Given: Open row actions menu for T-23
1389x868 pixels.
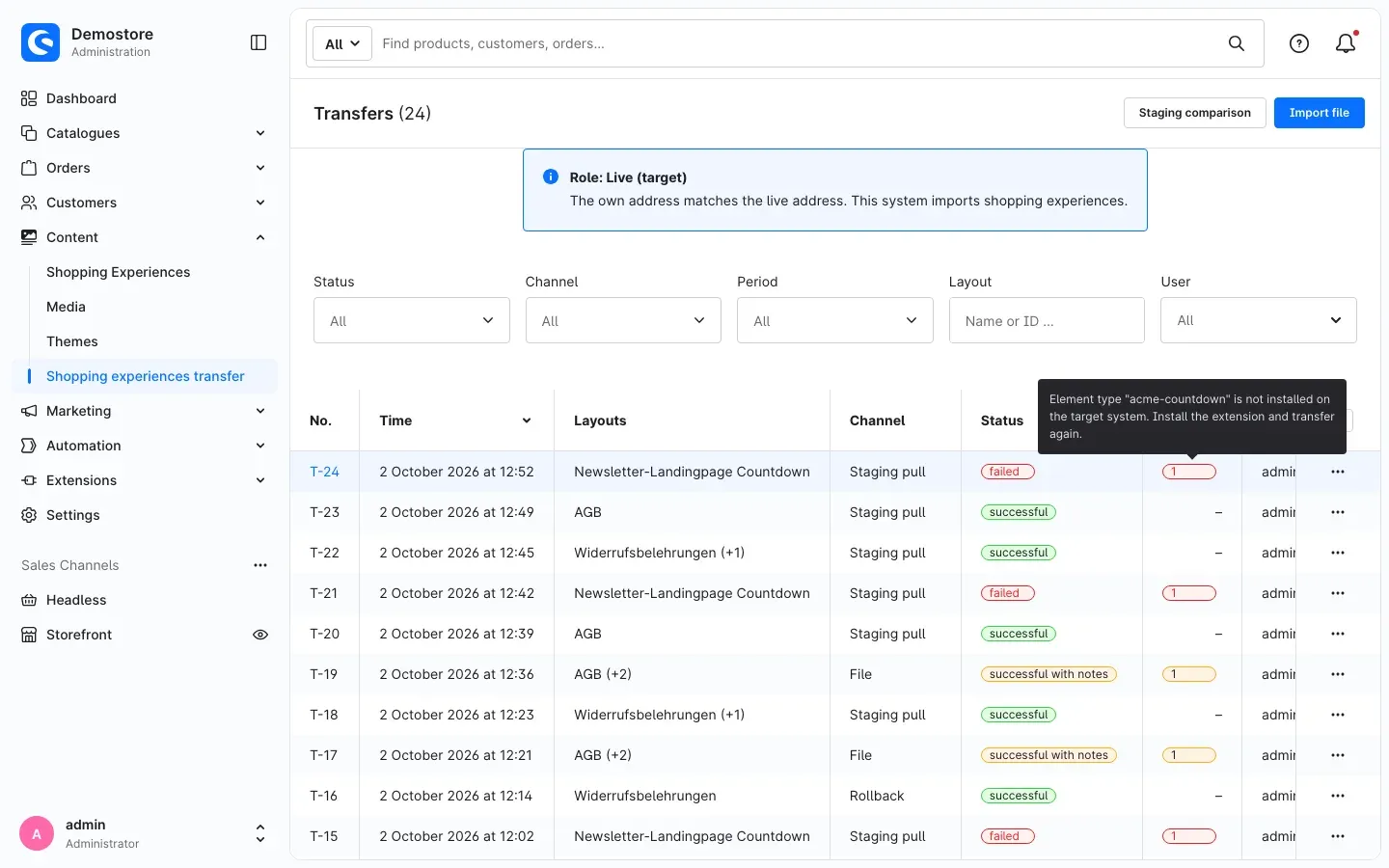Looking at the screenshot, I should pos(1338,512).
